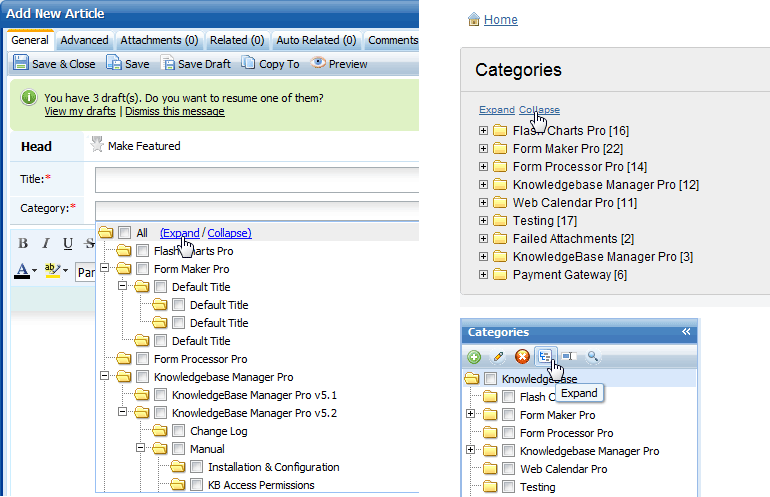The height and width of the screenshot is (497, 770).
Task: Switch to the Advanced tab
Action: 84,40
